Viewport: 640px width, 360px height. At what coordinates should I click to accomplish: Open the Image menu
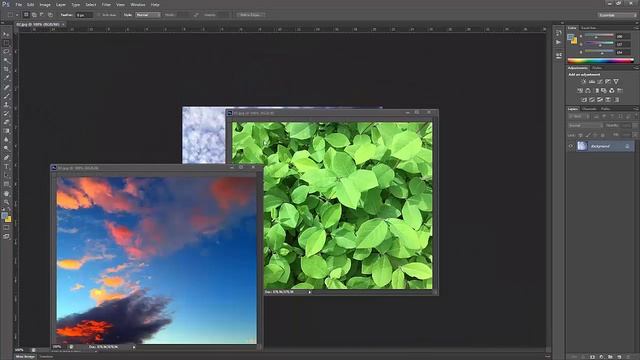coord(45,4)
